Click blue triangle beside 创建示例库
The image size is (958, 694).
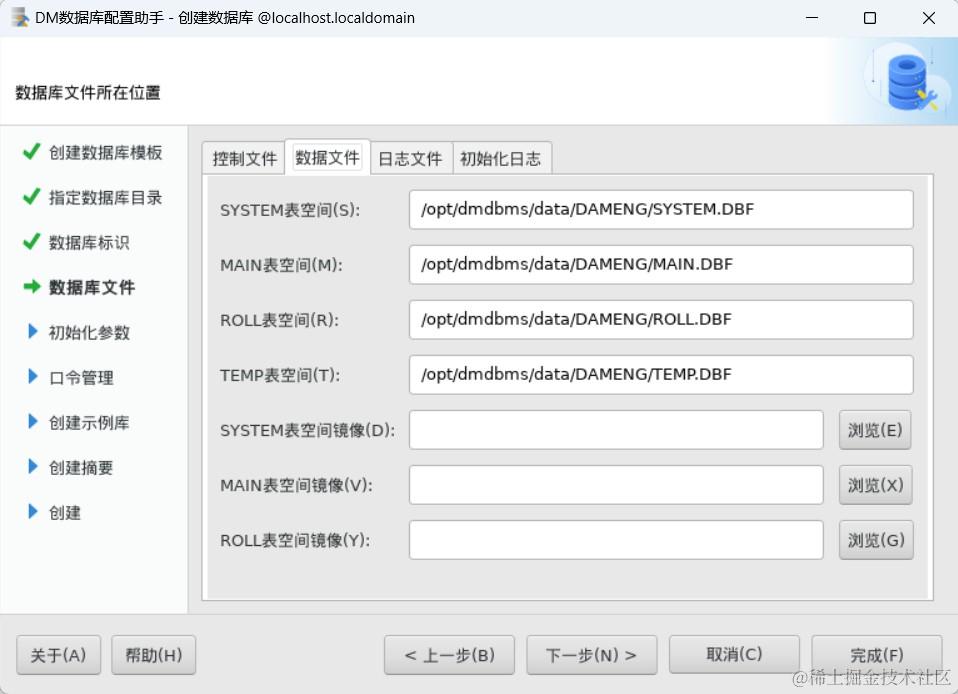(33, 422)
